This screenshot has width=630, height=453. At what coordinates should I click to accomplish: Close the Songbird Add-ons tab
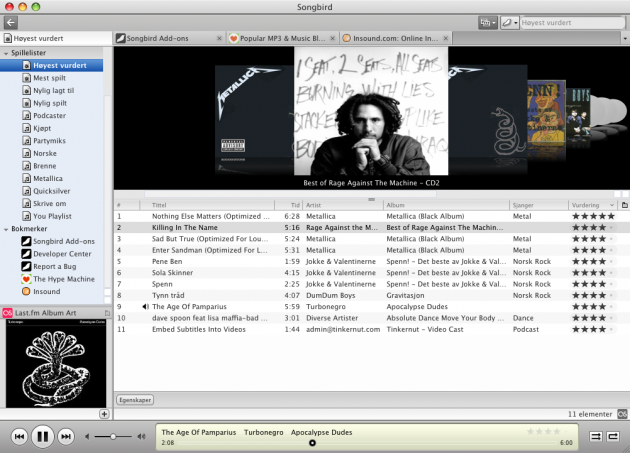coord(219,39)
